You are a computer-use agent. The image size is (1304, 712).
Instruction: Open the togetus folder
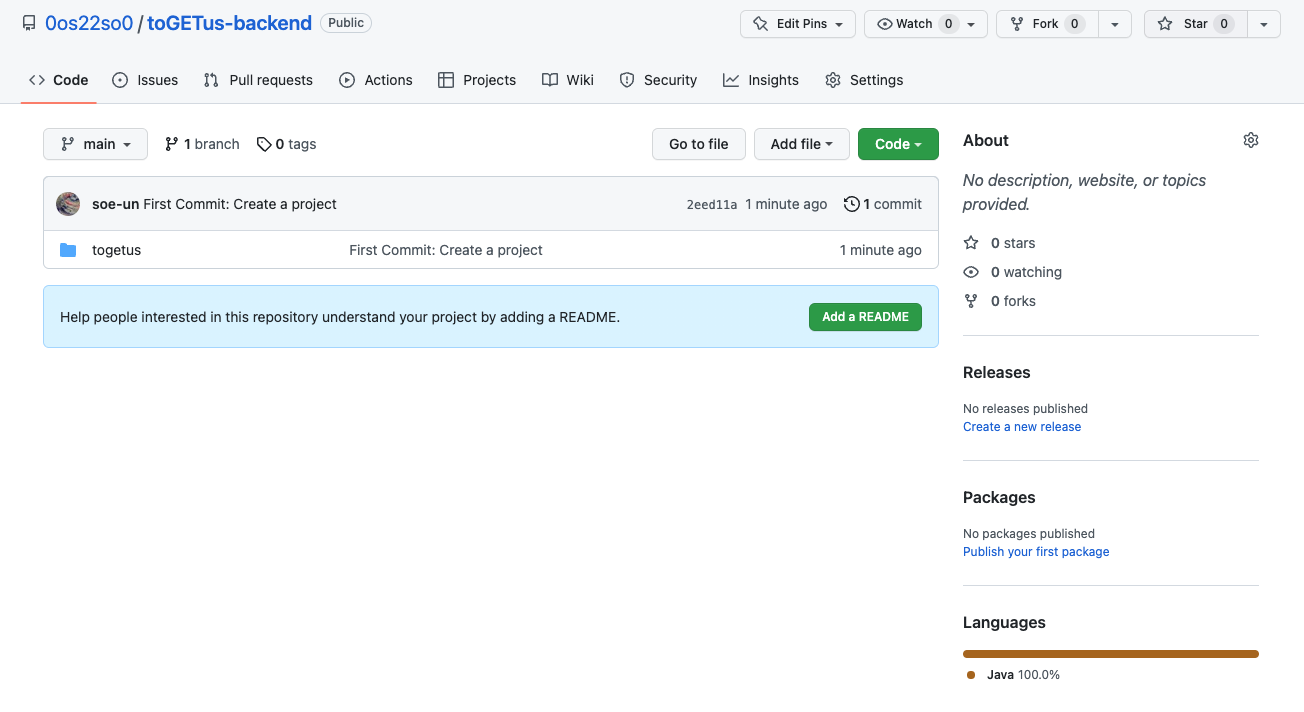click(x=116, y=250)
